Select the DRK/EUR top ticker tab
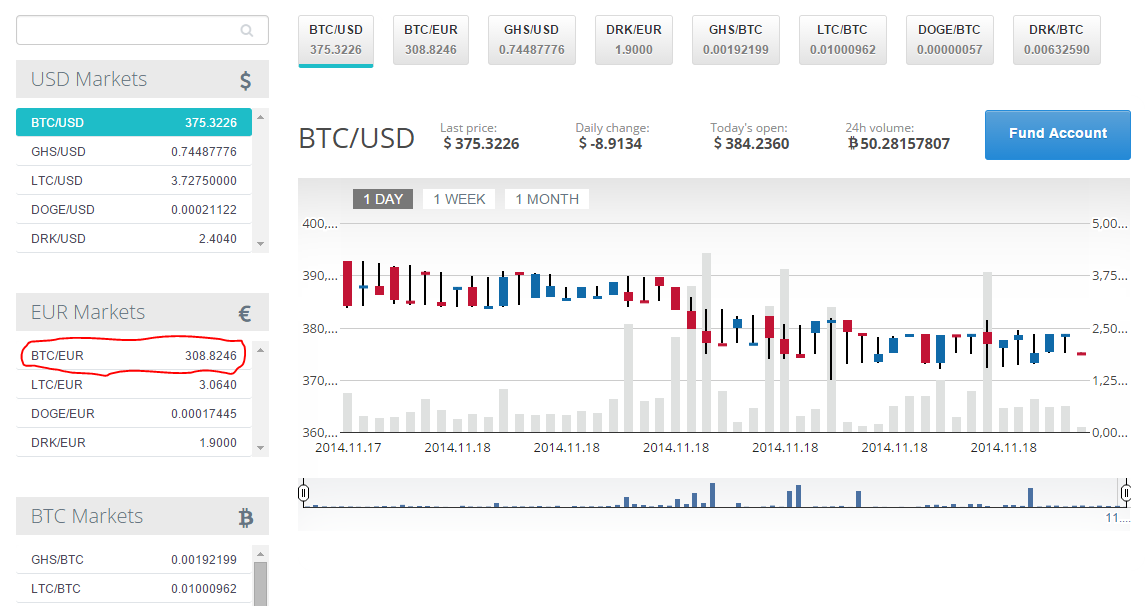1147x606 pixels. point(633,40)
